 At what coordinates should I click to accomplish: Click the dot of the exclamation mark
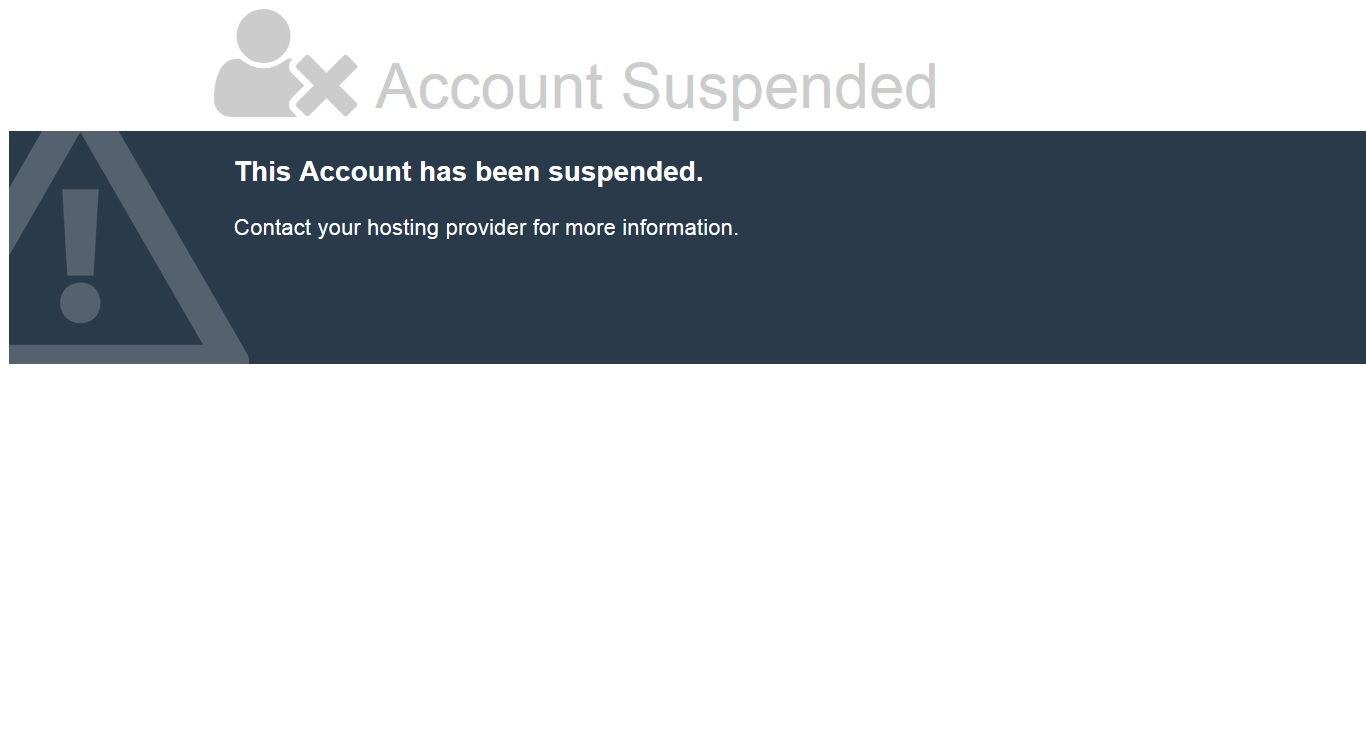coord(80,303)
